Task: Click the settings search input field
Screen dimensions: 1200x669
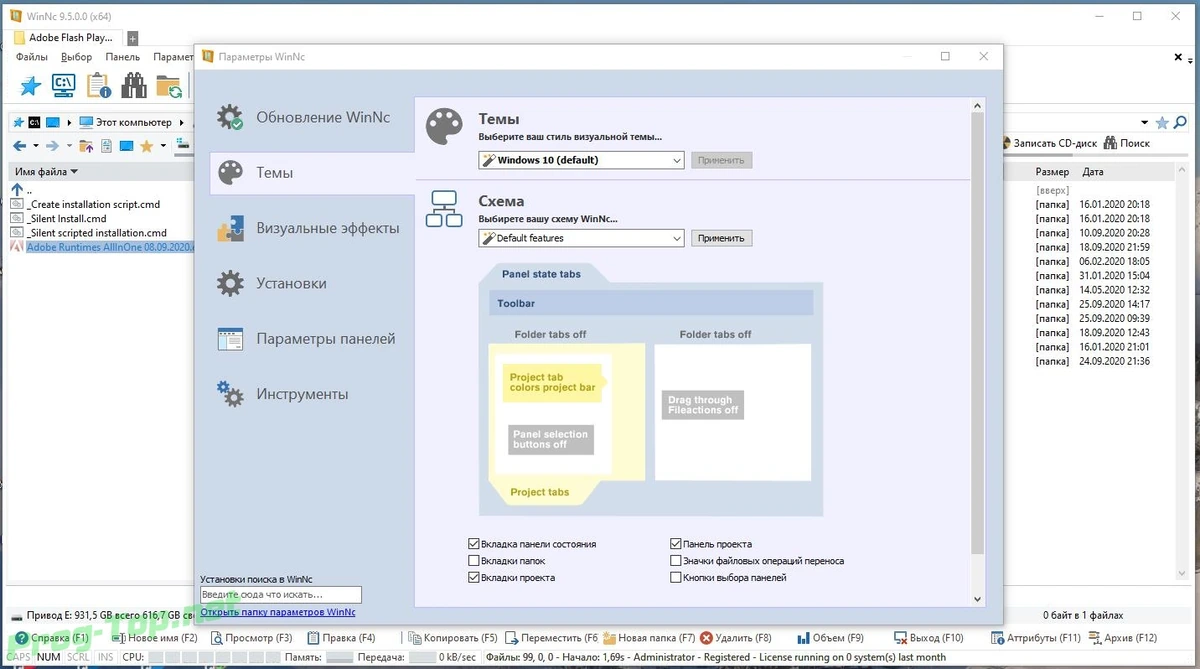Action: coord(281,595)
